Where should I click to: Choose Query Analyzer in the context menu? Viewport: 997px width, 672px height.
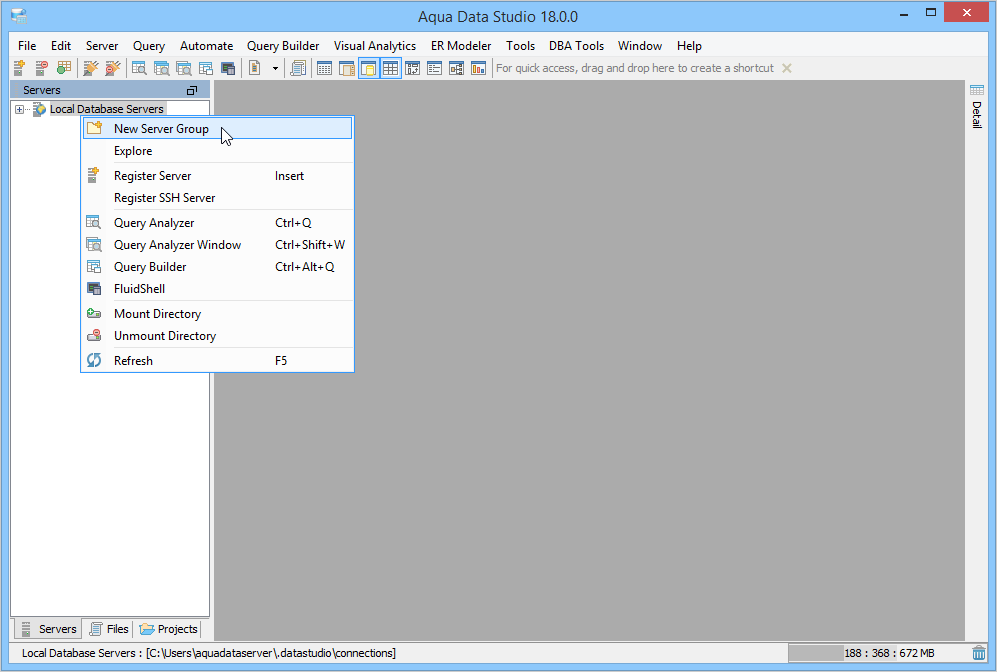[217, 223]
